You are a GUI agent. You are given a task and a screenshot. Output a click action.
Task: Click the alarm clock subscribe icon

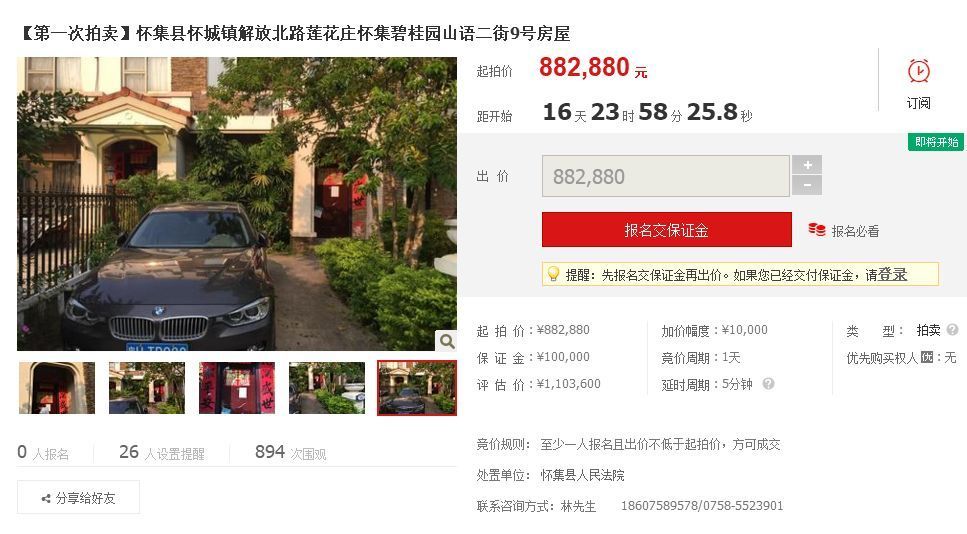pos(918,71)
